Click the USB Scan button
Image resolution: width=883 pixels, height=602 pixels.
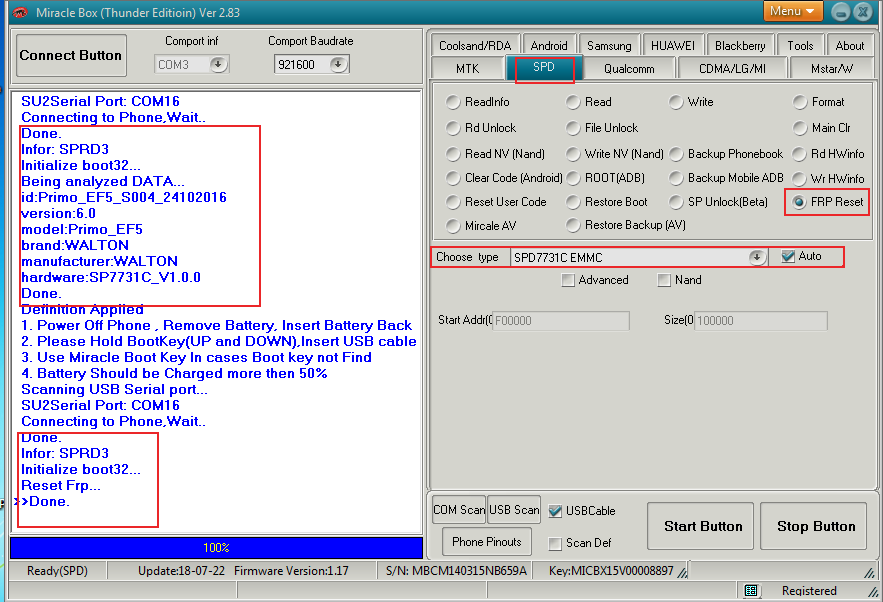(x=514, y=510)
